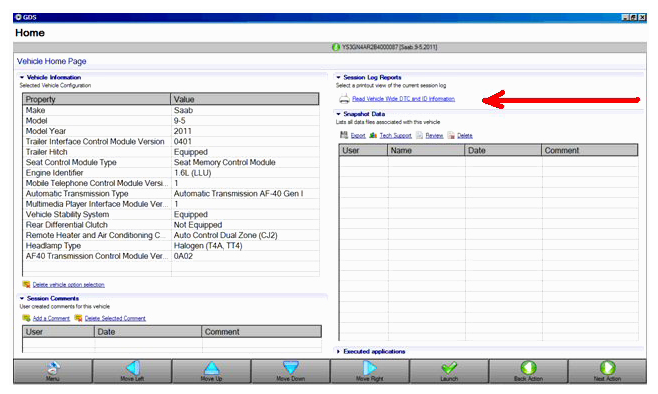Viewport: 658px width, 394px height.
Task: Click Delete vehicle option selection link
Action: 68,284
